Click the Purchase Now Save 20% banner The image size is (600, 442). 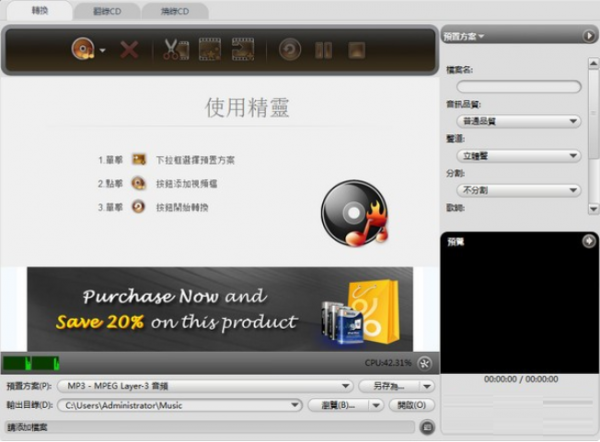[220, 309]
